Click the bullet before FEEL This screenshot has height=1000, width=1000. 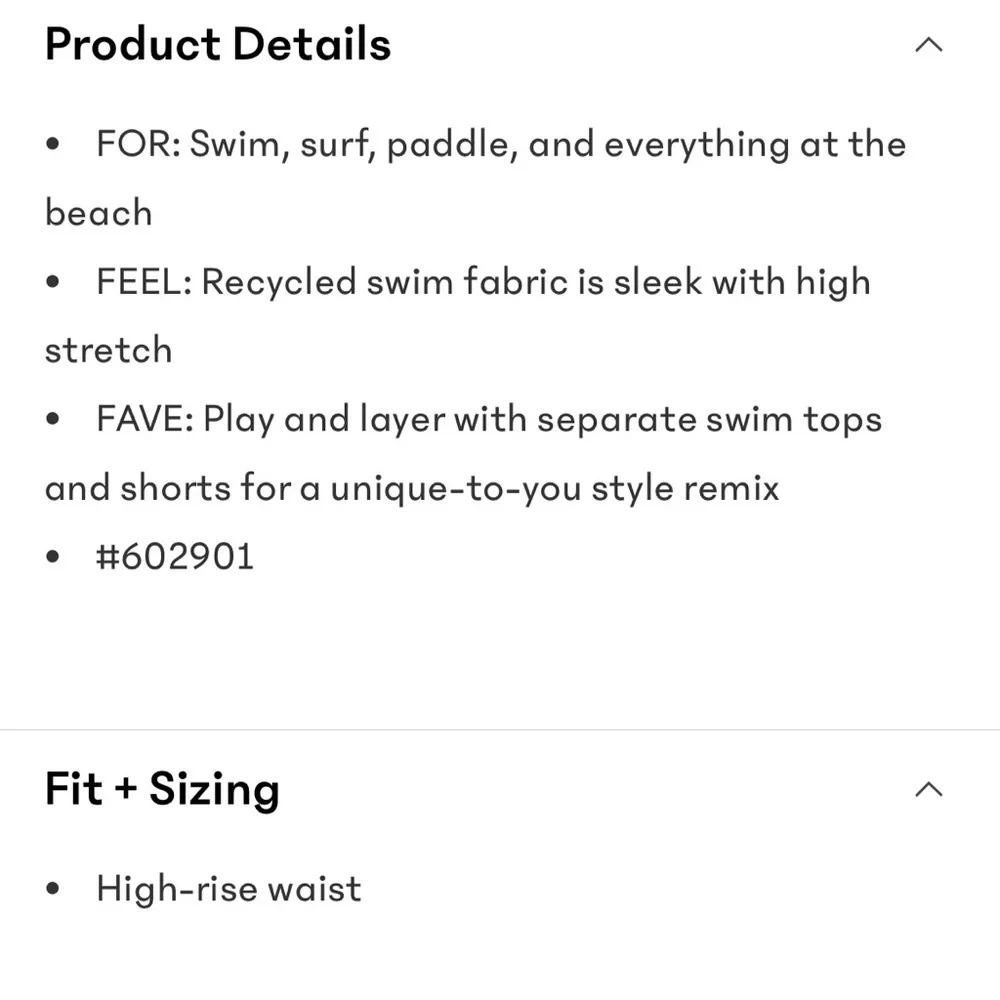point(53,282)
